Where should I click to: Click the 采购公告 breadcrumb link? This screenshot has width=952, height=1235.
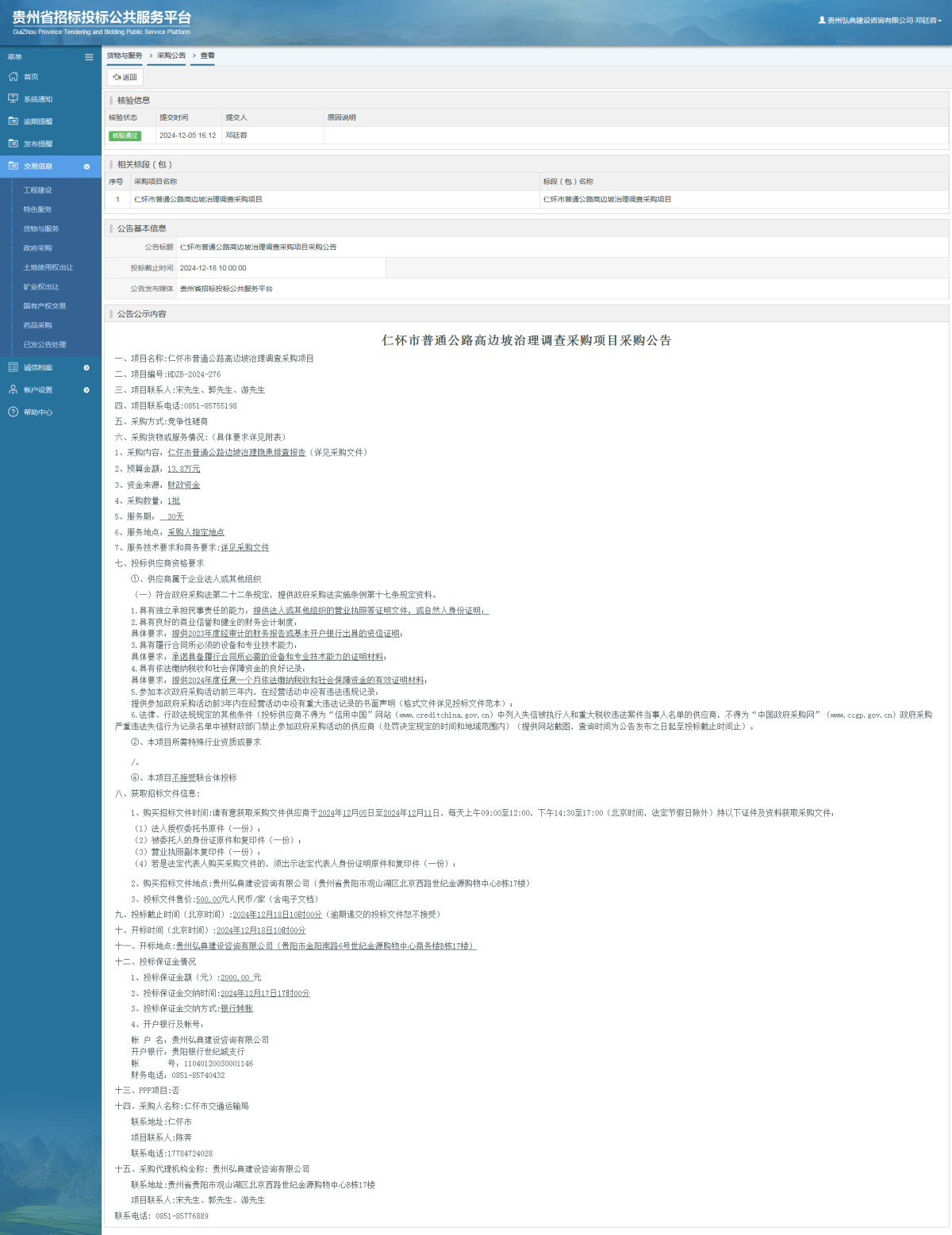point(171,56)
